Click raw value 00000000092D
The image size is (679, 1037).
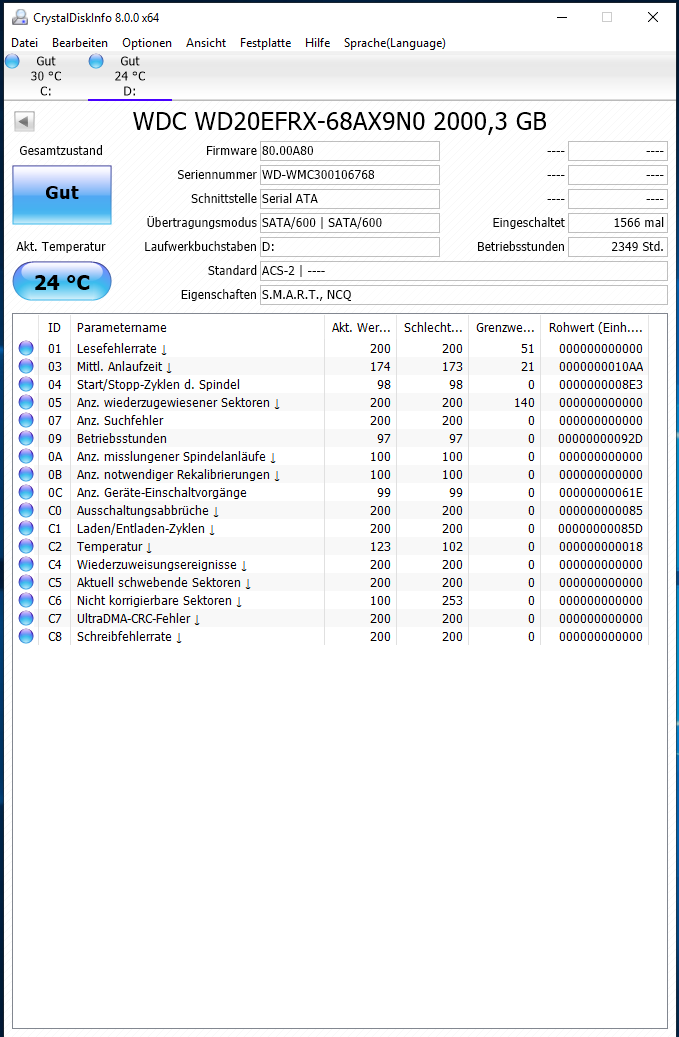tap(600, 439)
